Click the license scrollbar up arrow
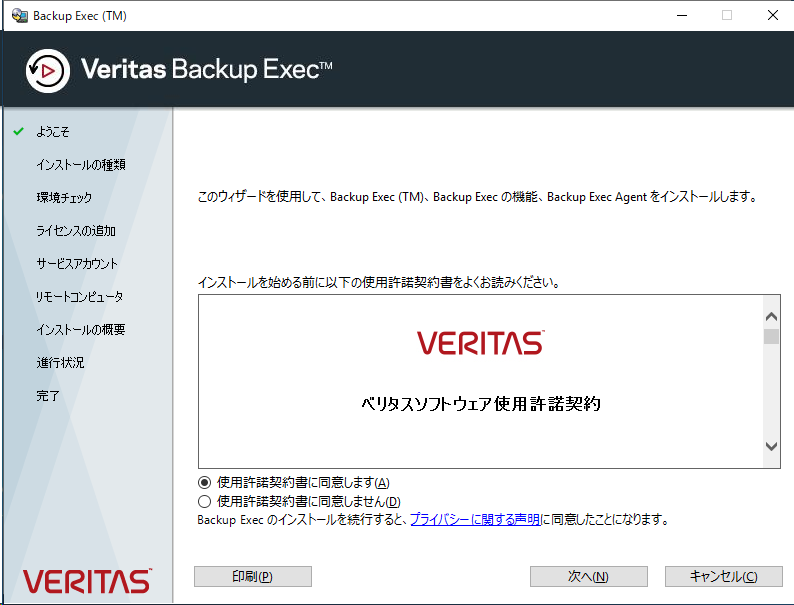 point(771,316)
